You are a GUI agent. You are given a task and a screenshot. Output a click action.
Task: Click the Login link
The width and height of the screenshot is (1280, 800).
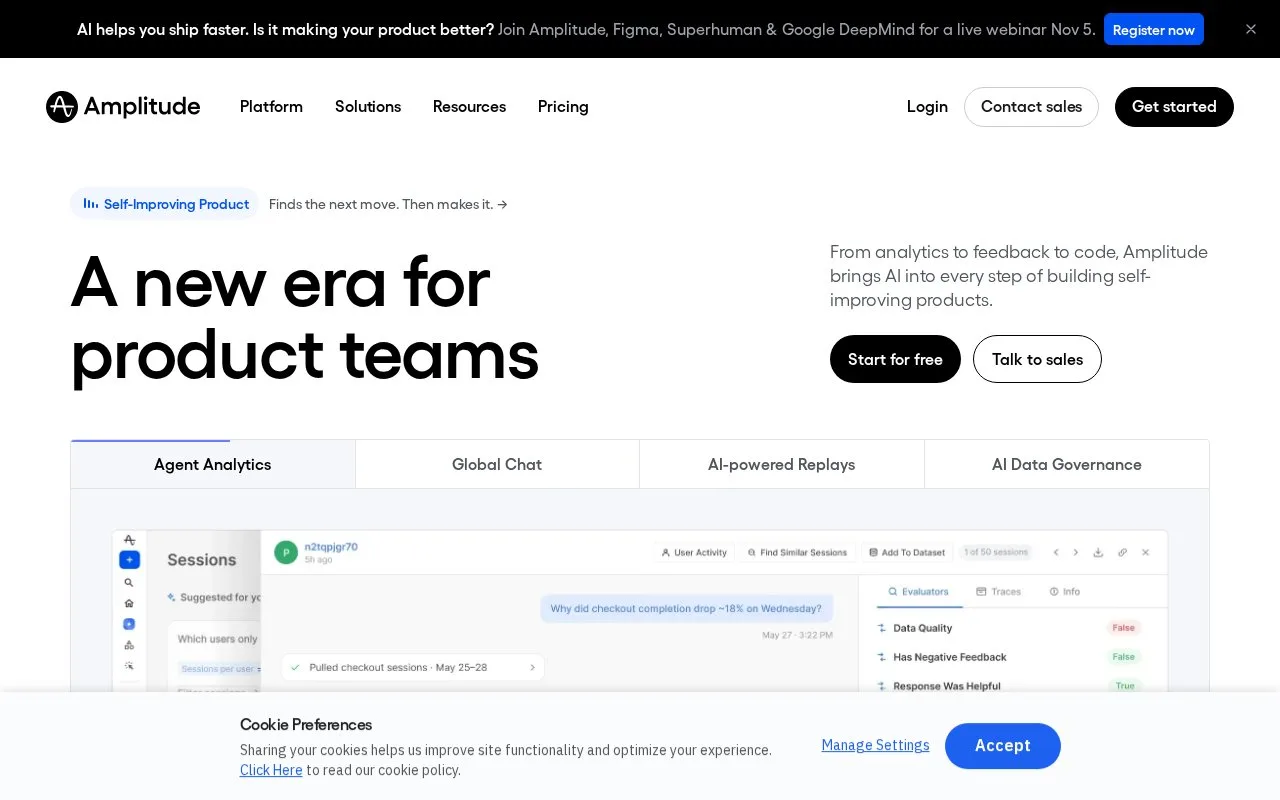click(x=927, y=107)
